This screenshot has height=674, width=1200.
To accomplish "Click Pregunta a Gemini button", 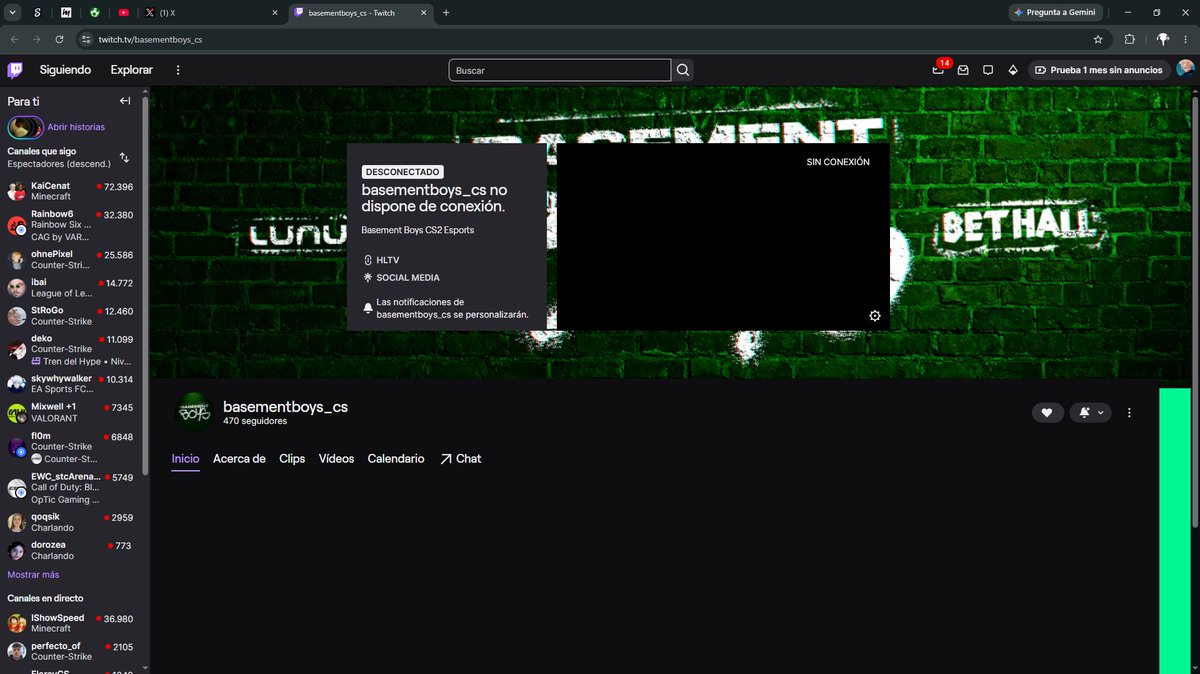I will pyautogui.click(x=1054, y=12).
